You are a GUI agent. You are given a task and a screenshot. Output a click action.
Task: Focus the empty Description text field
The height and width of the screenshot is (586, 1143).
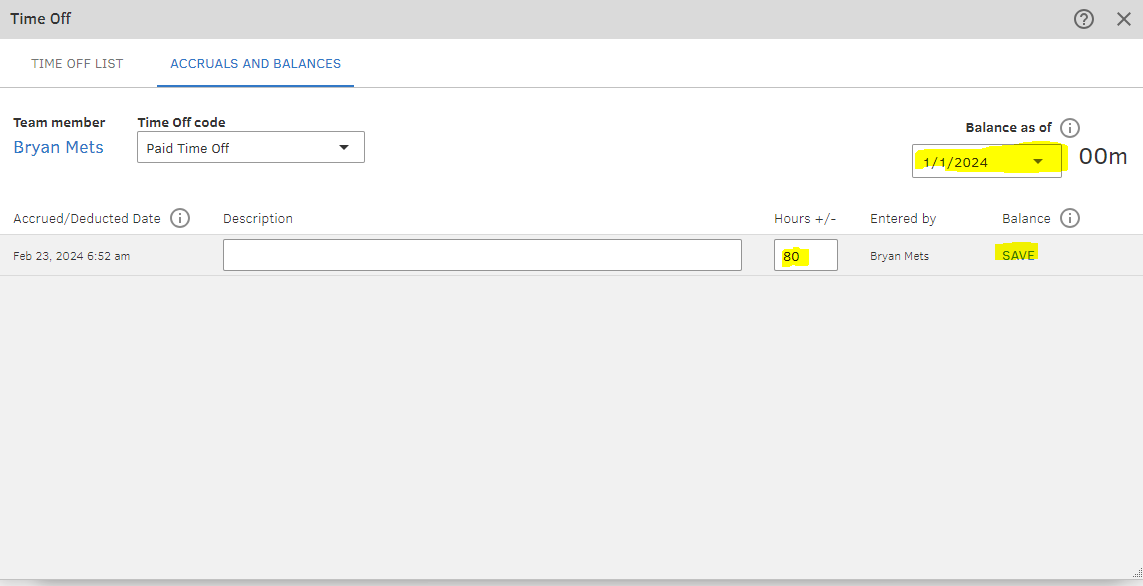(x=482, y=255)
